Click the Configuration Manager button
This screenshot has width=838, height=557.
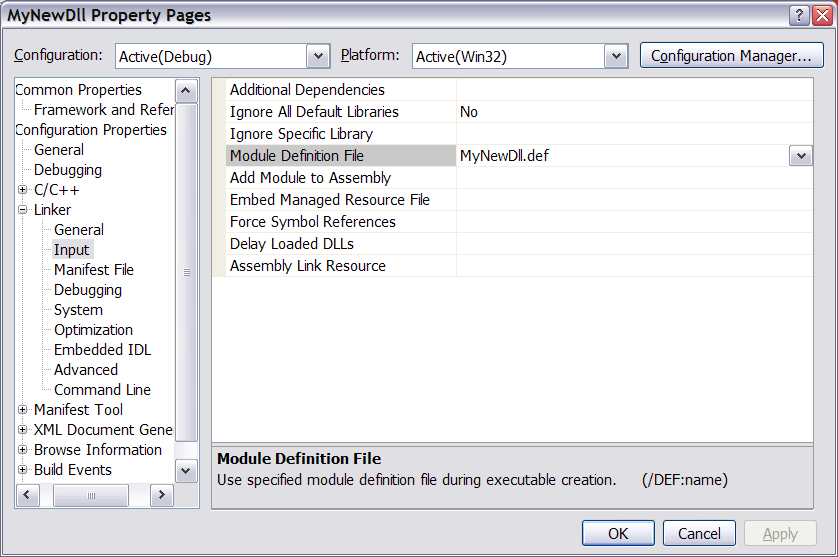click(731, 56)
